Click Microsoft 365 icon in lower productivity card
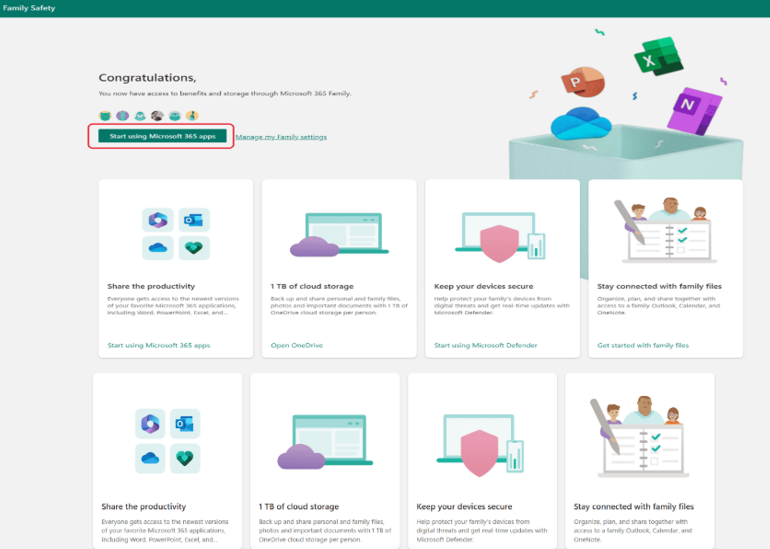770x549 pixels. pyautogui.click(x=150, y=423)
